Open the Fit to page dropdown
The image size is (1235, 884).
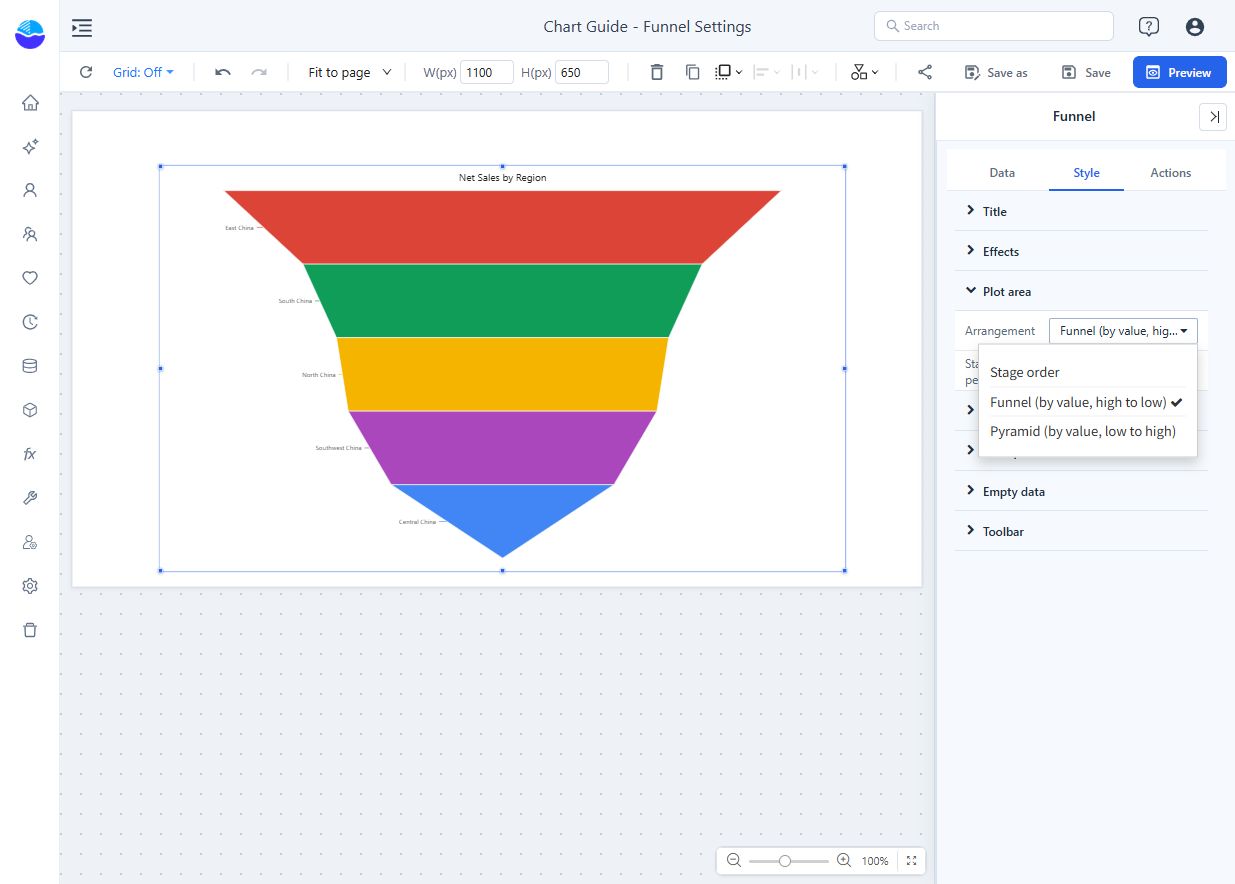point(350,72)
